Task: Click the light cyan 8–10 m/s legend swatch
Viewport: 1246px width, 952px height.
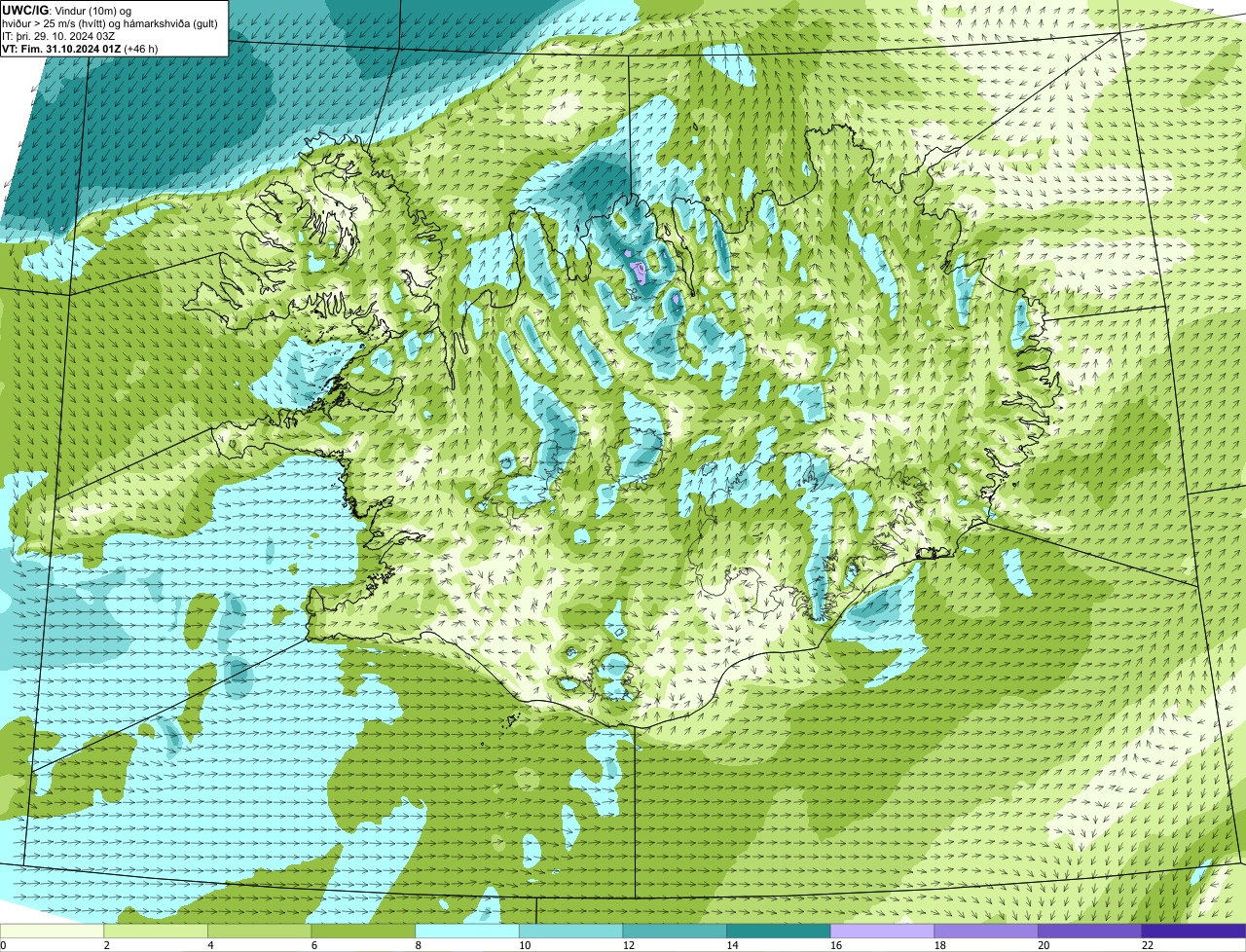Action: [467, 931]
